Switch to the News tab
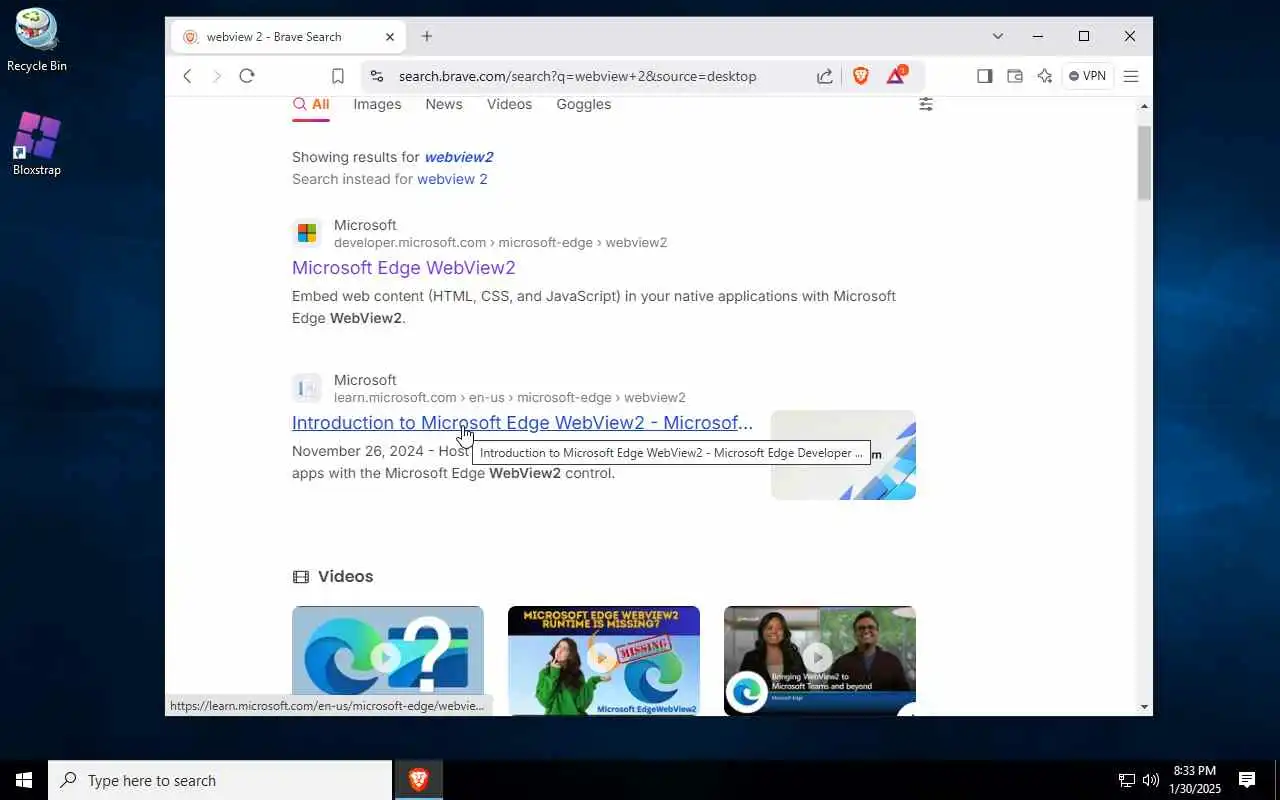The image size is (1280, 800). pyautogui.click(x=444, y=104)
